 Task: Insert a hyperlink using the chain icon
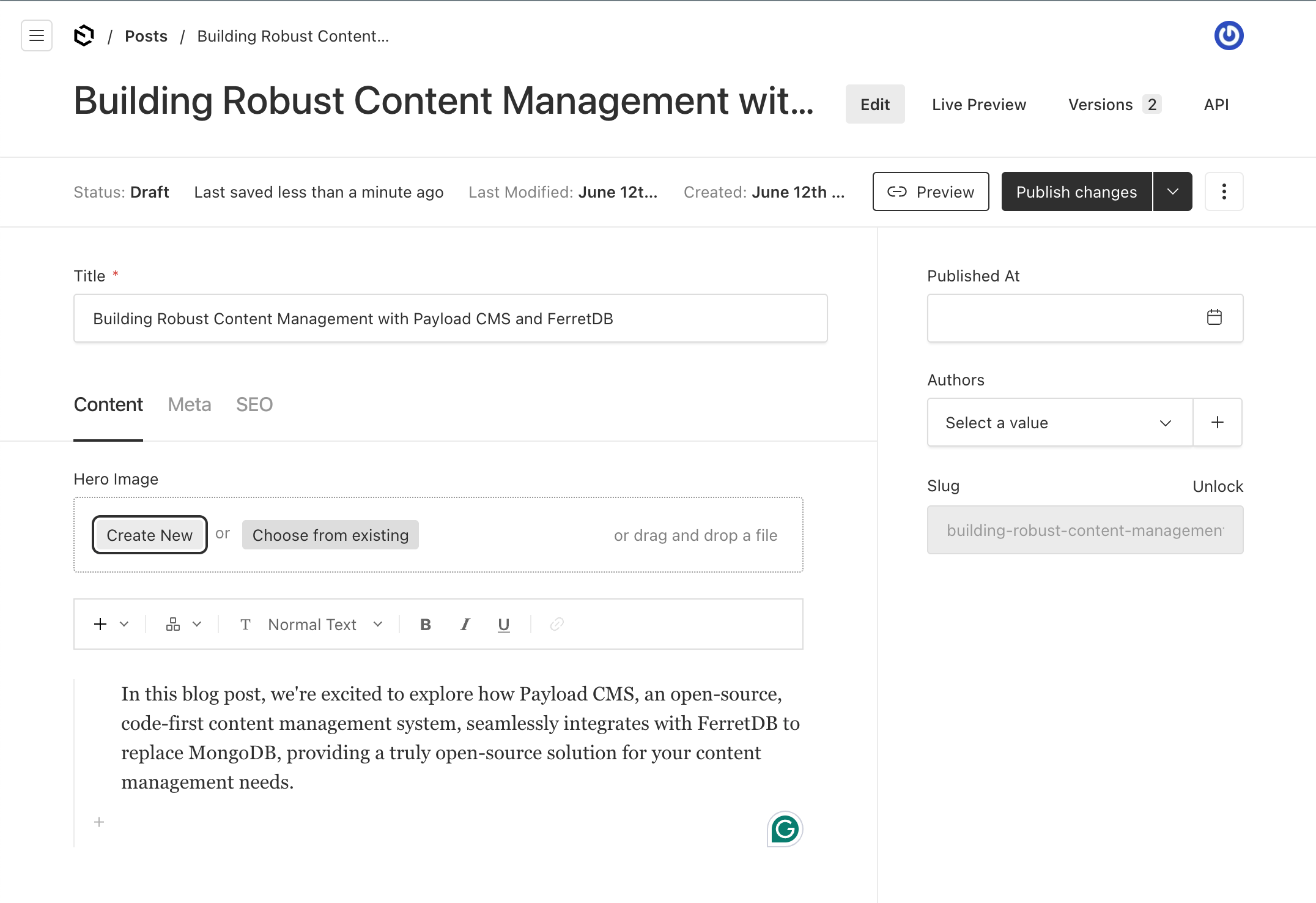coord(556,624)
